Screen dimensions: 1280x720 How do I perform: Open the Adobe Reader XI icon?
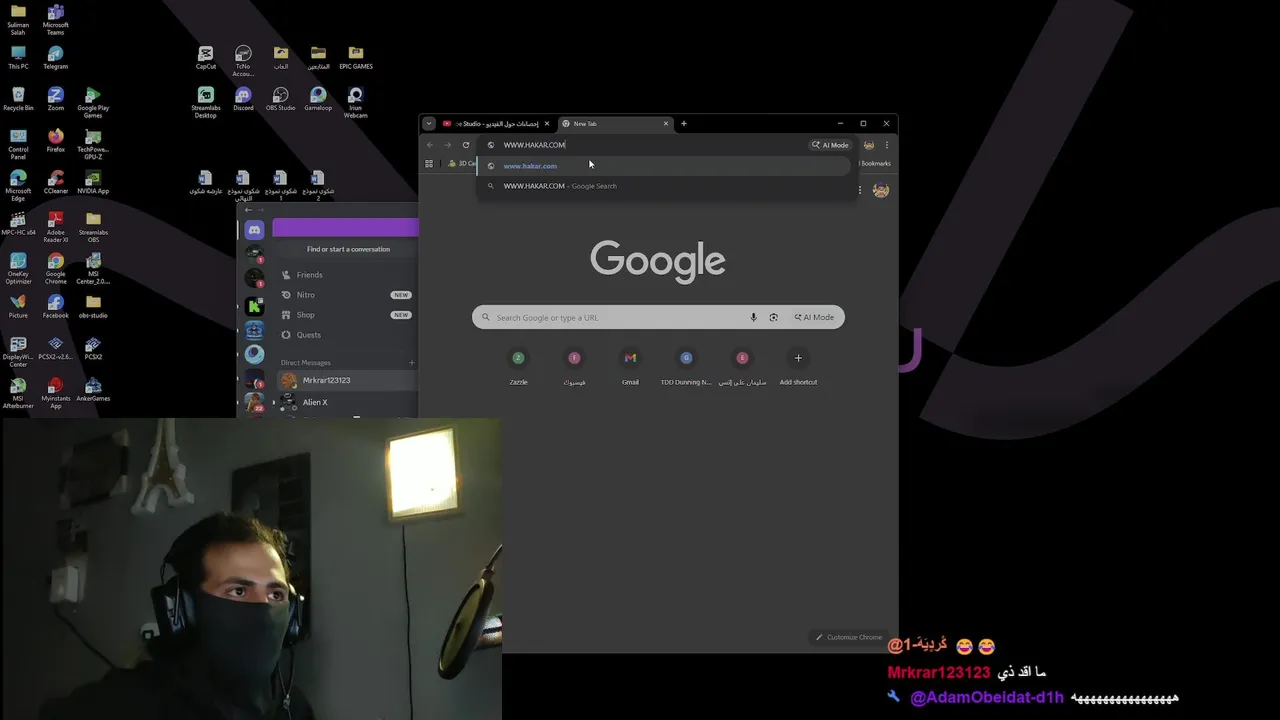pyautogui.click(x=55, y=228)
